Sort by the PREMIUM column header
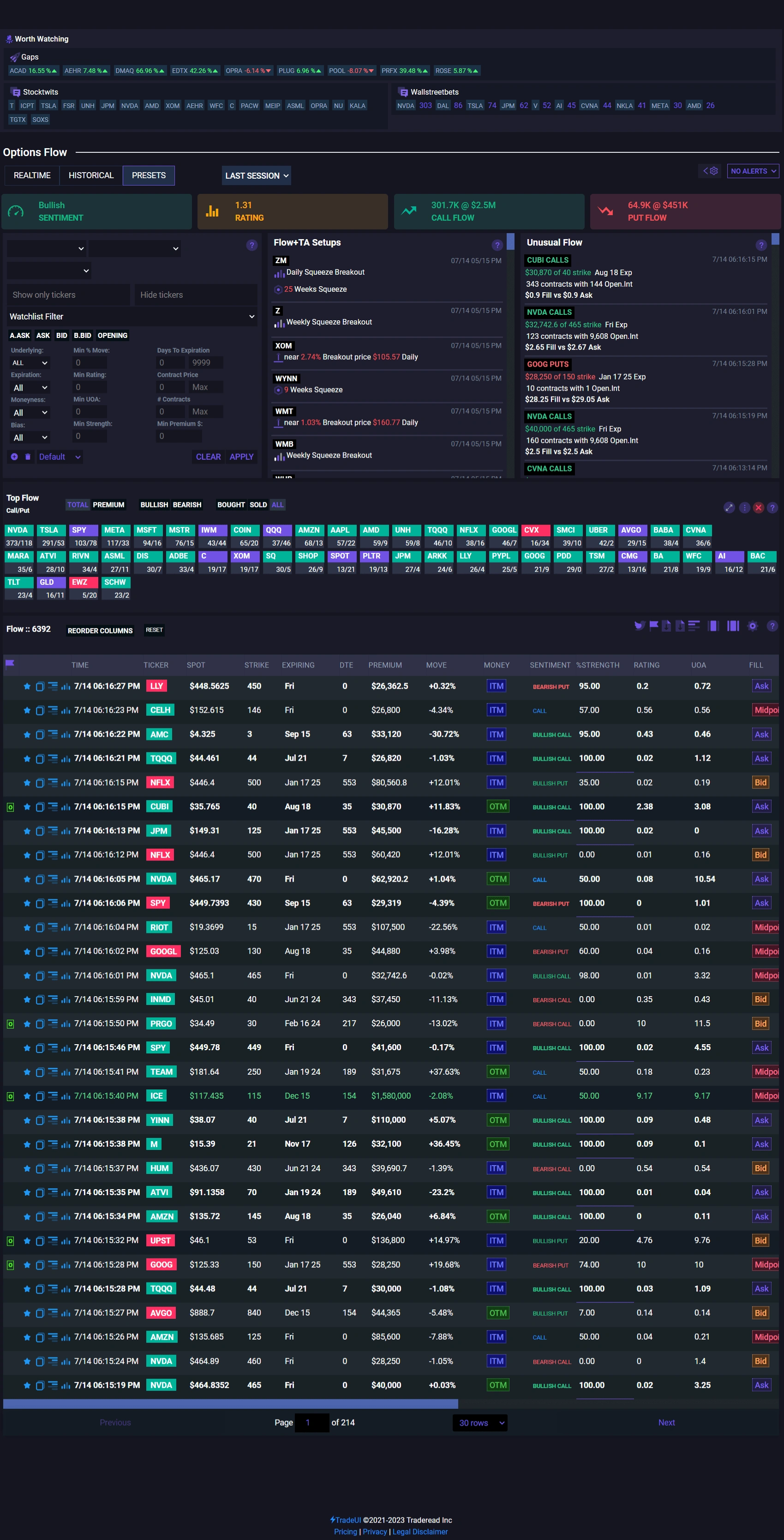This screenshot has width=784, height=1540. pos(385,665)
